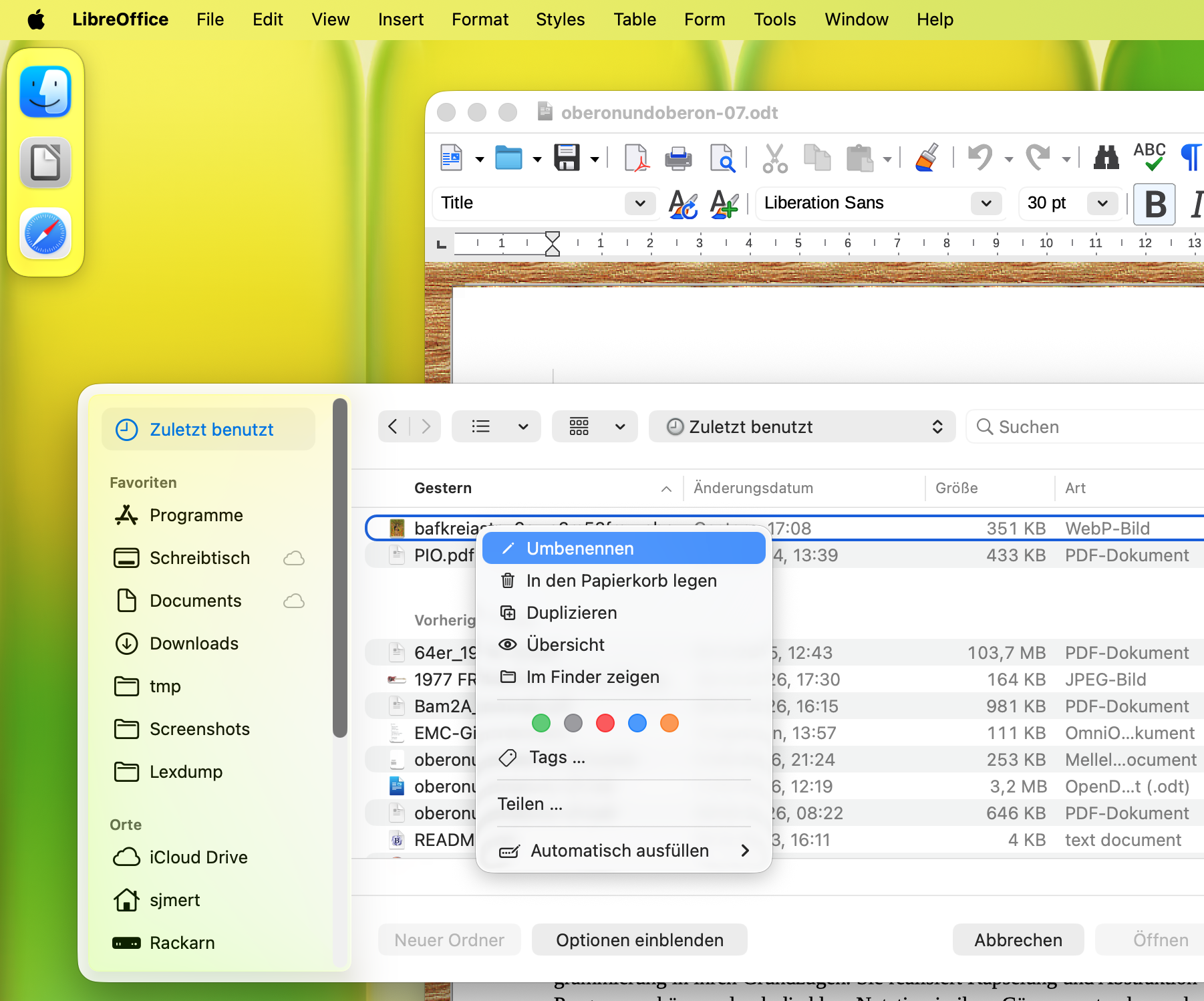This screenshot has width=1204, height=1001.
Task: Export the document as PDF
Action: 637,158
